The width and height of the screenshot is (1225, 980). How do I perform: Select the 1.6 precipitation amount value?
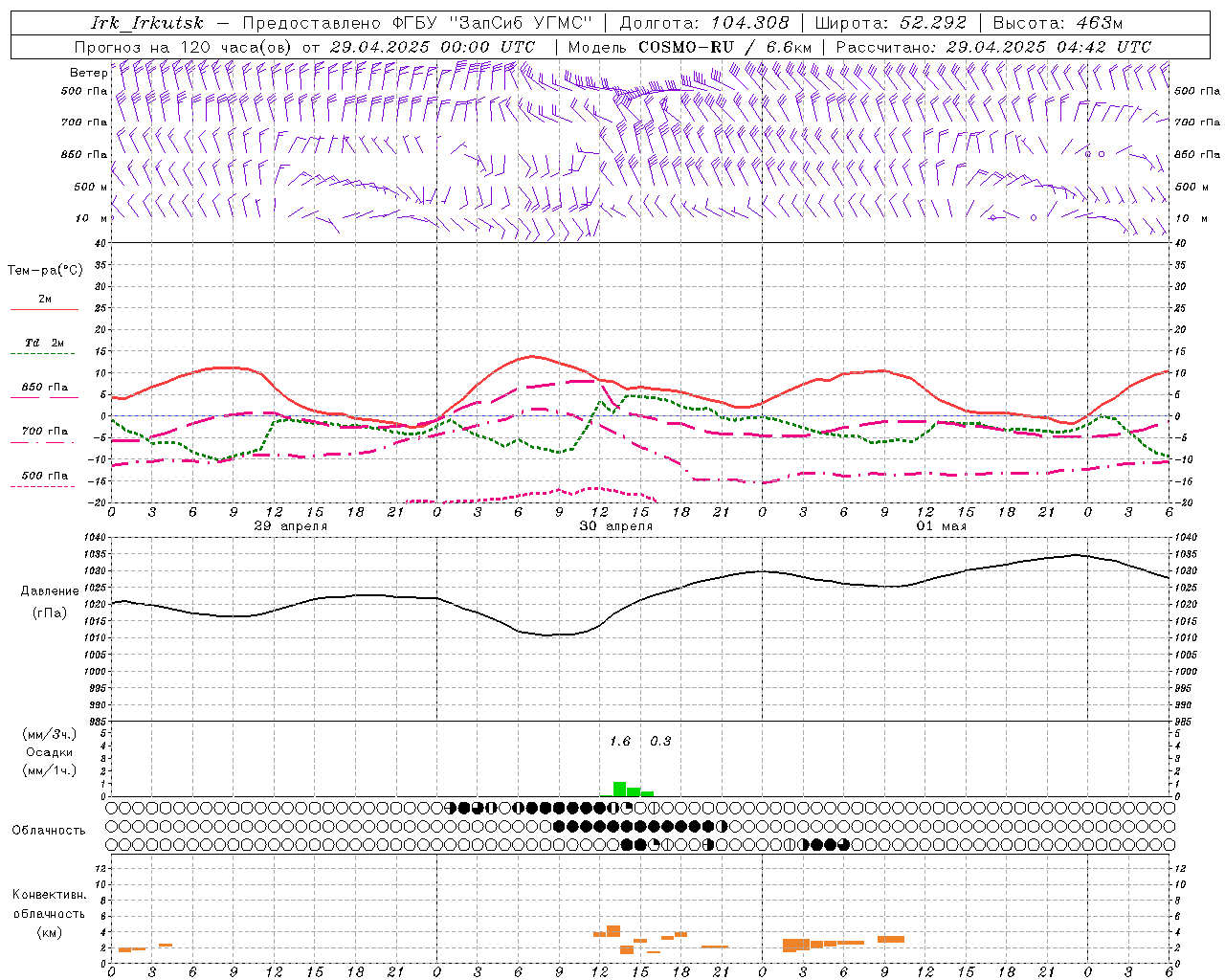coord(620,742)
